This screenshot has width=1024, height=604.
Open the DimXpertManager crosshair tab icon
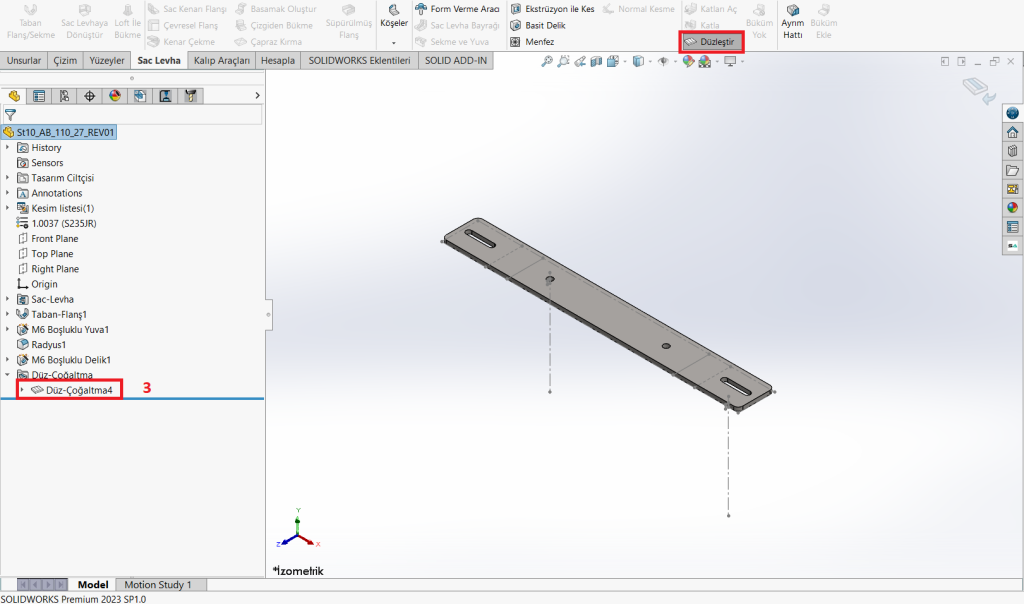(89, 96)
